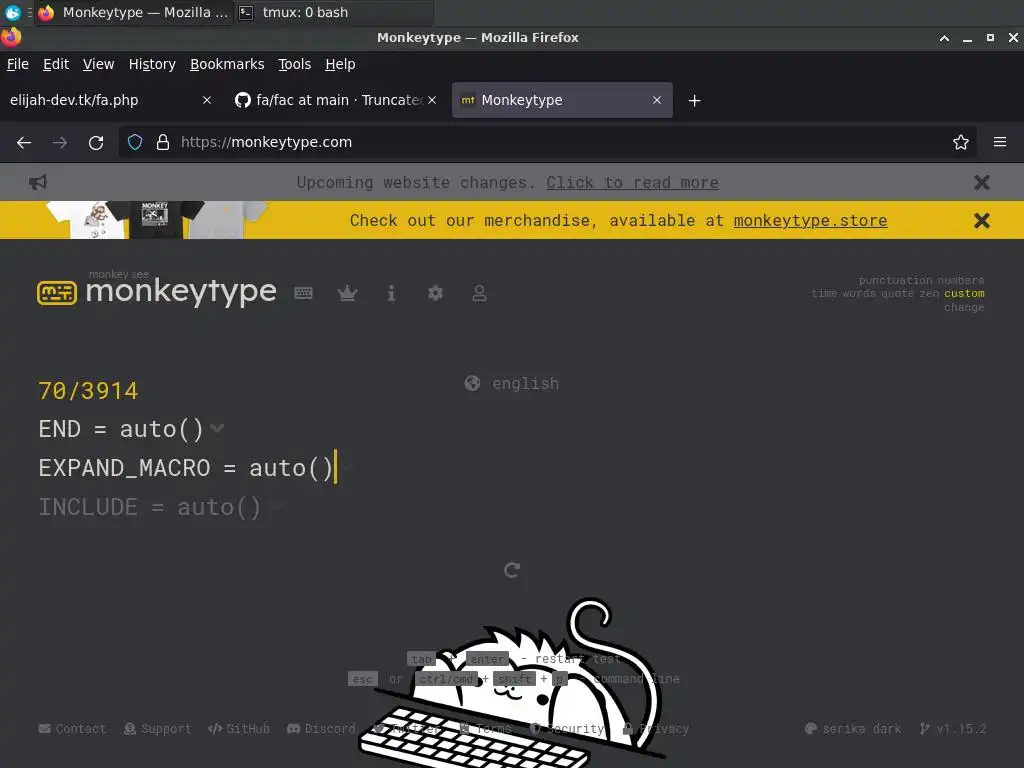Select the custom test mode

[x=965, y=294]
